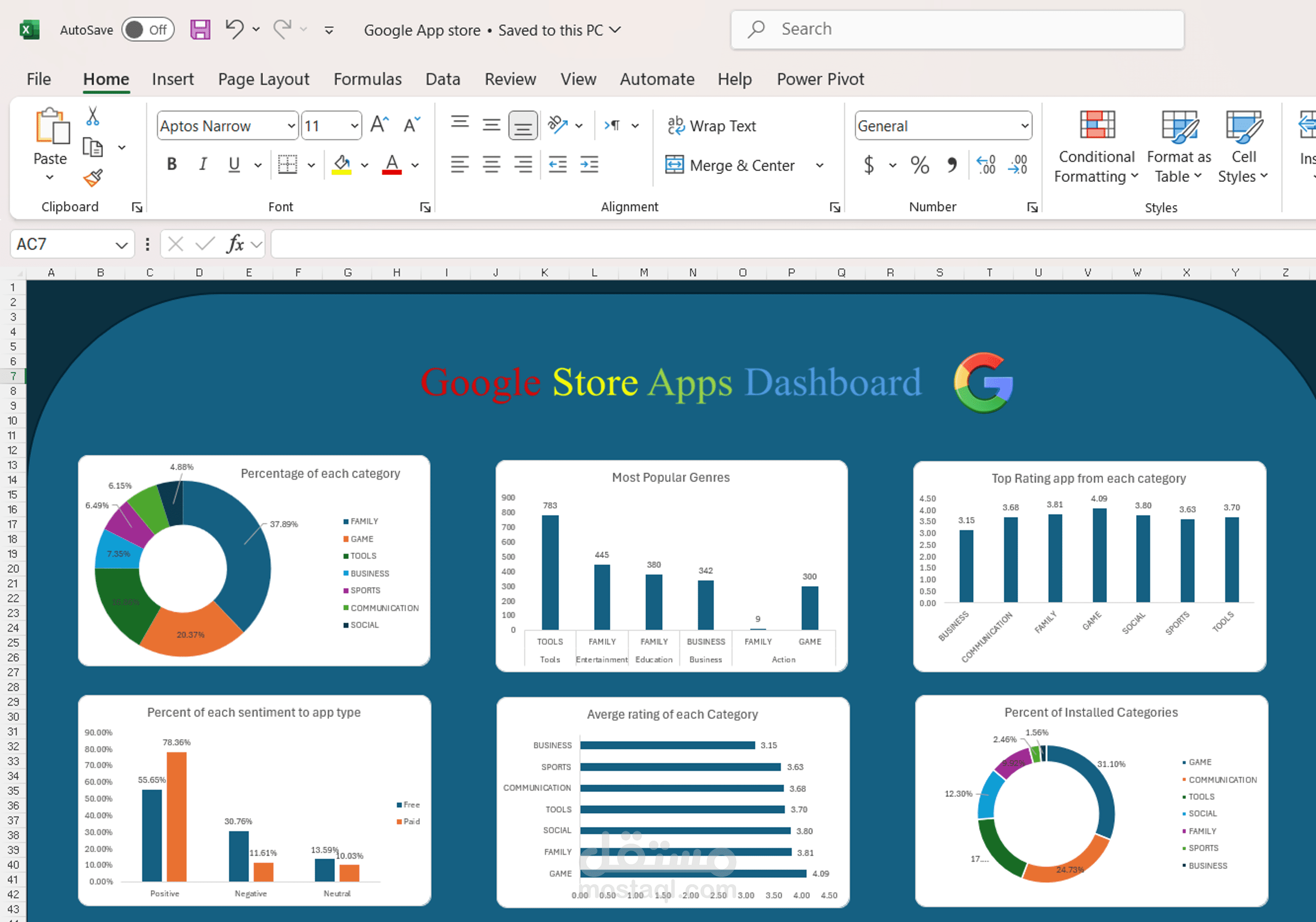
Task: Switch to the Page Layout tab
Action: click(264, 79)
